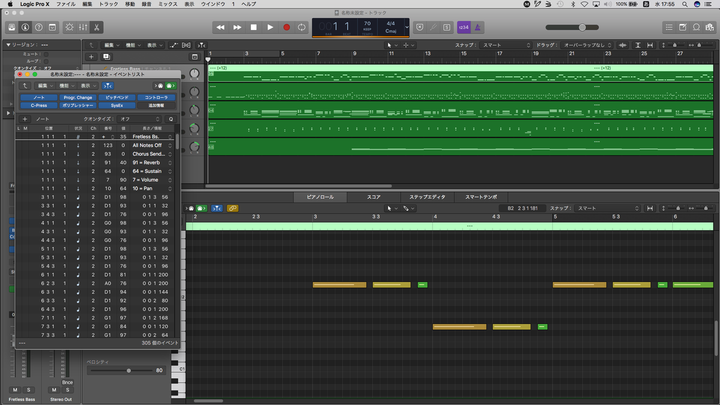
Task: Switch to the ステップエディタ tab
Action: tap(427, 197)
